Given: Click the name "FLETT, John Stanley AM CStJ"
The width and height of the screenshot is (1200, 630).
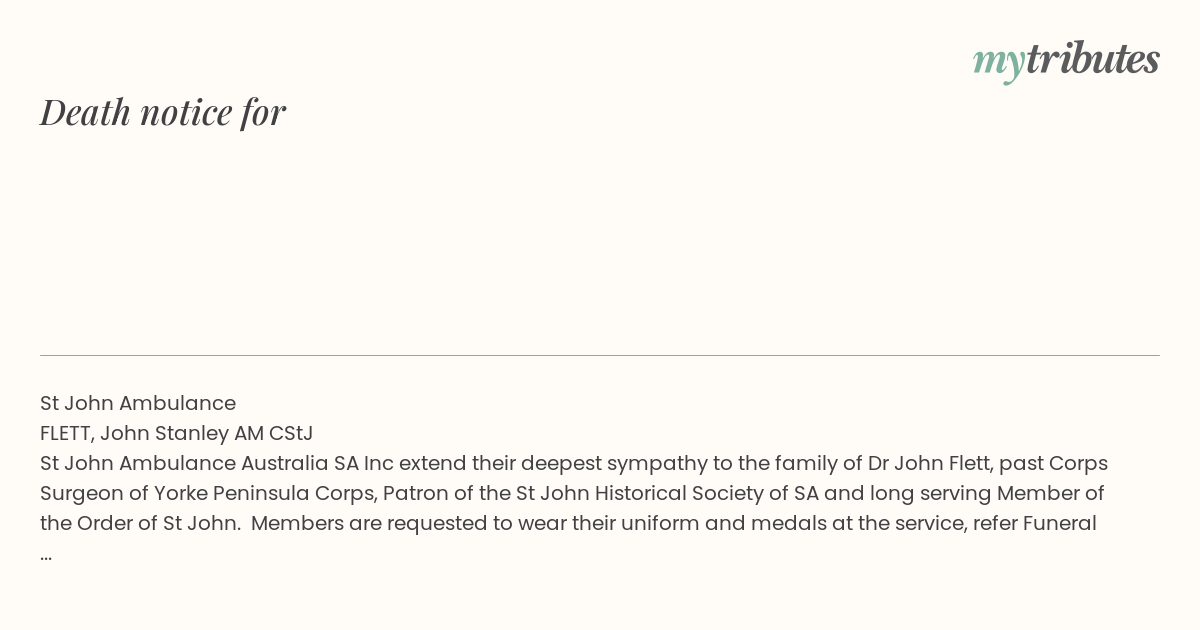Looking at the screenshot, I should click(x=177, y=433).
